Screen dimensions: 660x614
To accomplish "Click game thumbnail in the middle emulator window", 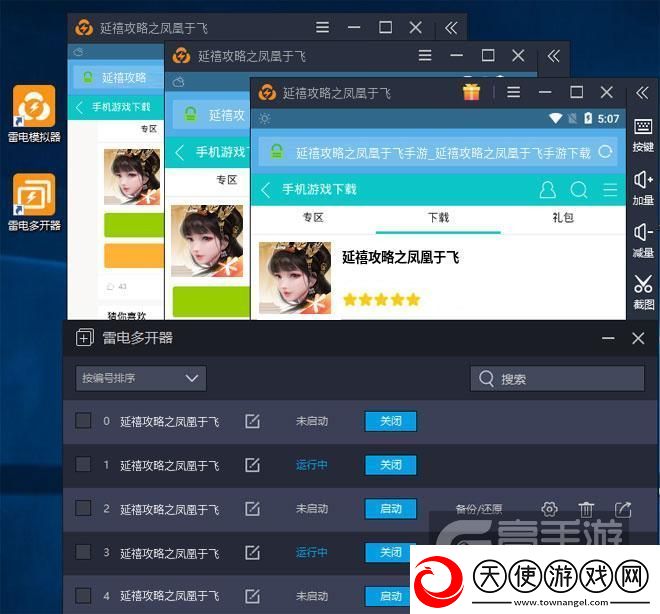I will (207, 241).
